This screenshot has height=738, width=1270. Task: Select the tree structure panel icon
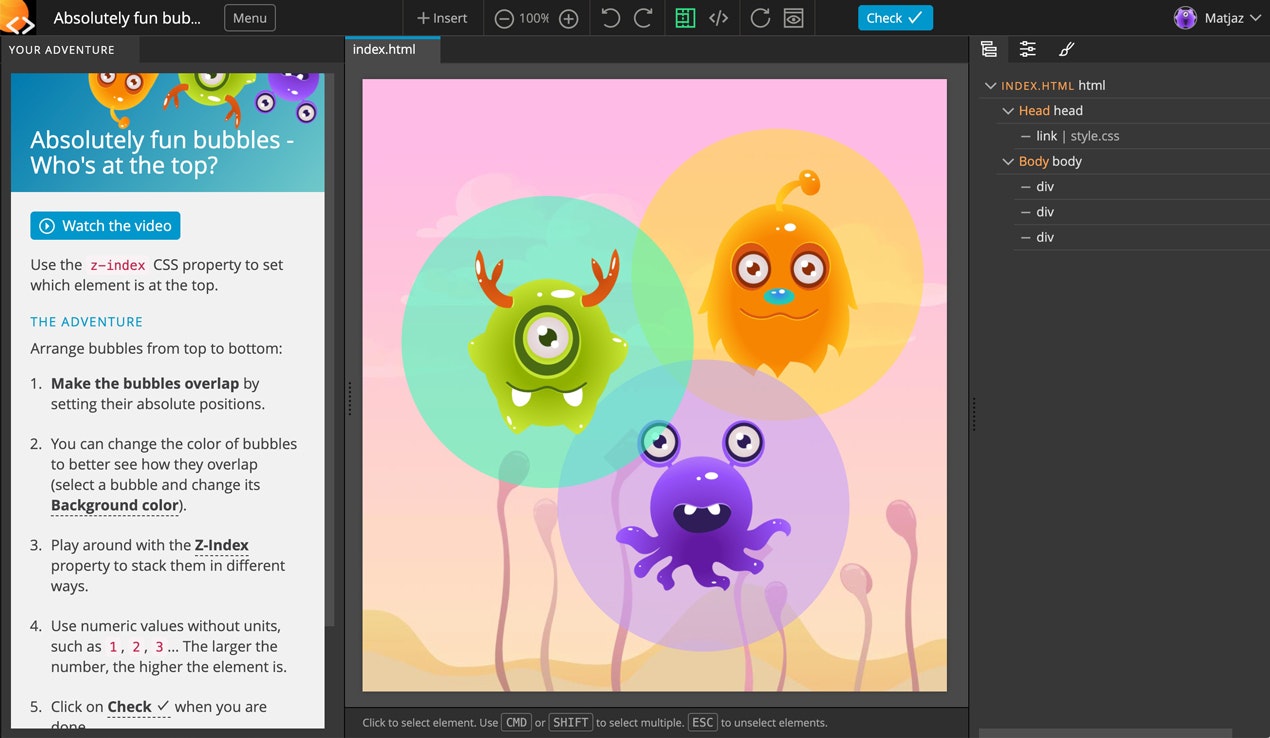[989, 49]
